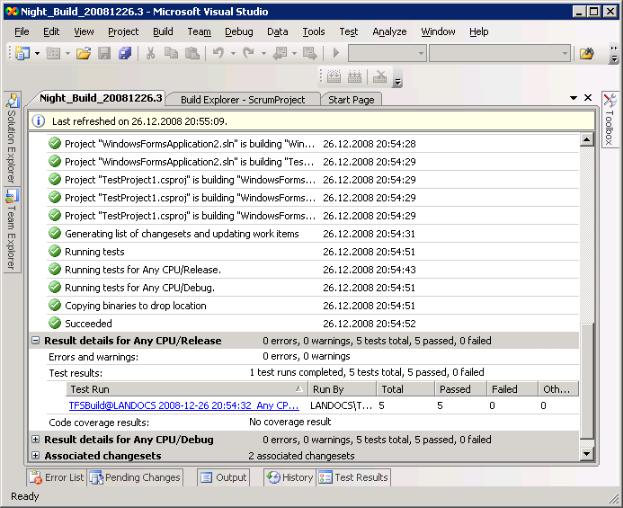
Task: Open the Team Explorer side panel
Action: pos(12,230)
